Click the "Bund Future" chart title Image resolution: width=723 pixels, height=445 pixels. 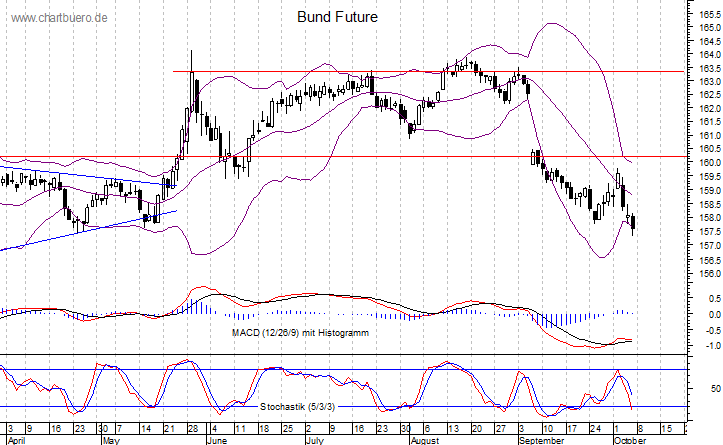click(337, 17)
